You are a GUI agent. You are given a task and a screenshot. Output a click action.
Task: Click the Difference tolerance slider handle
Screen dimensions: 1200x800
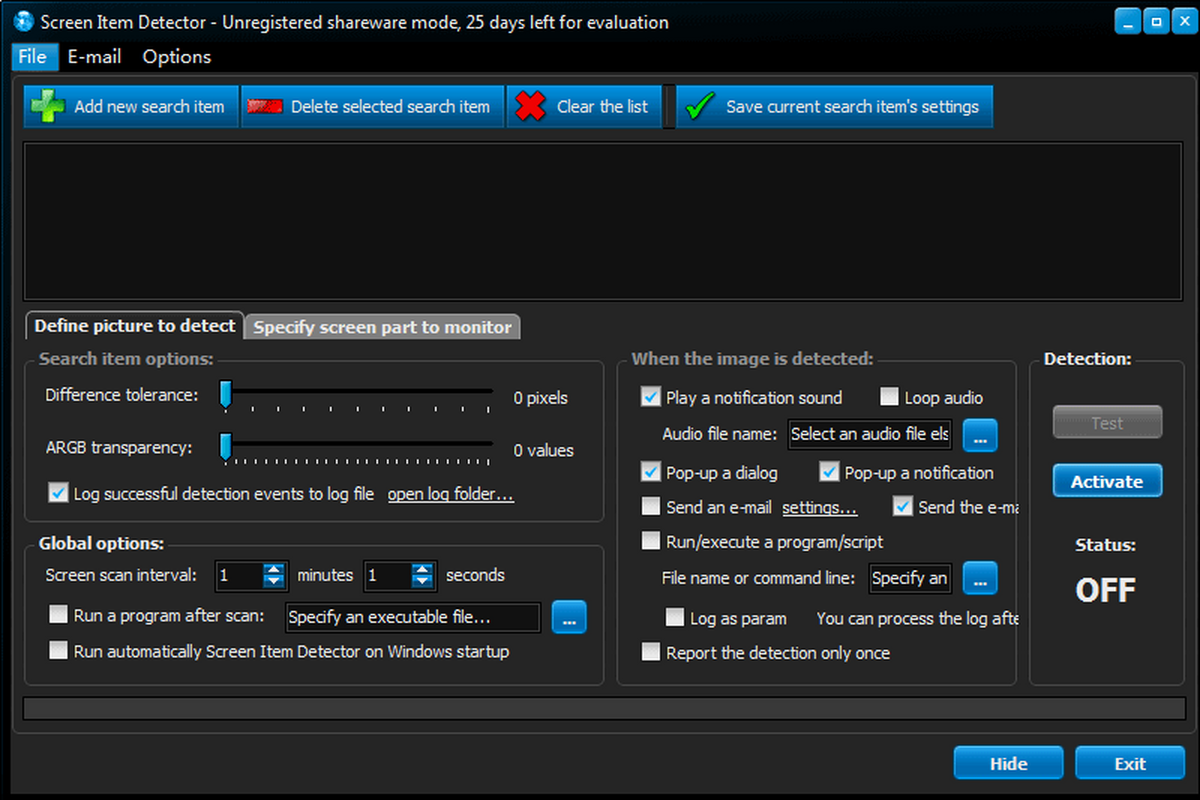[x=226, y=396]
